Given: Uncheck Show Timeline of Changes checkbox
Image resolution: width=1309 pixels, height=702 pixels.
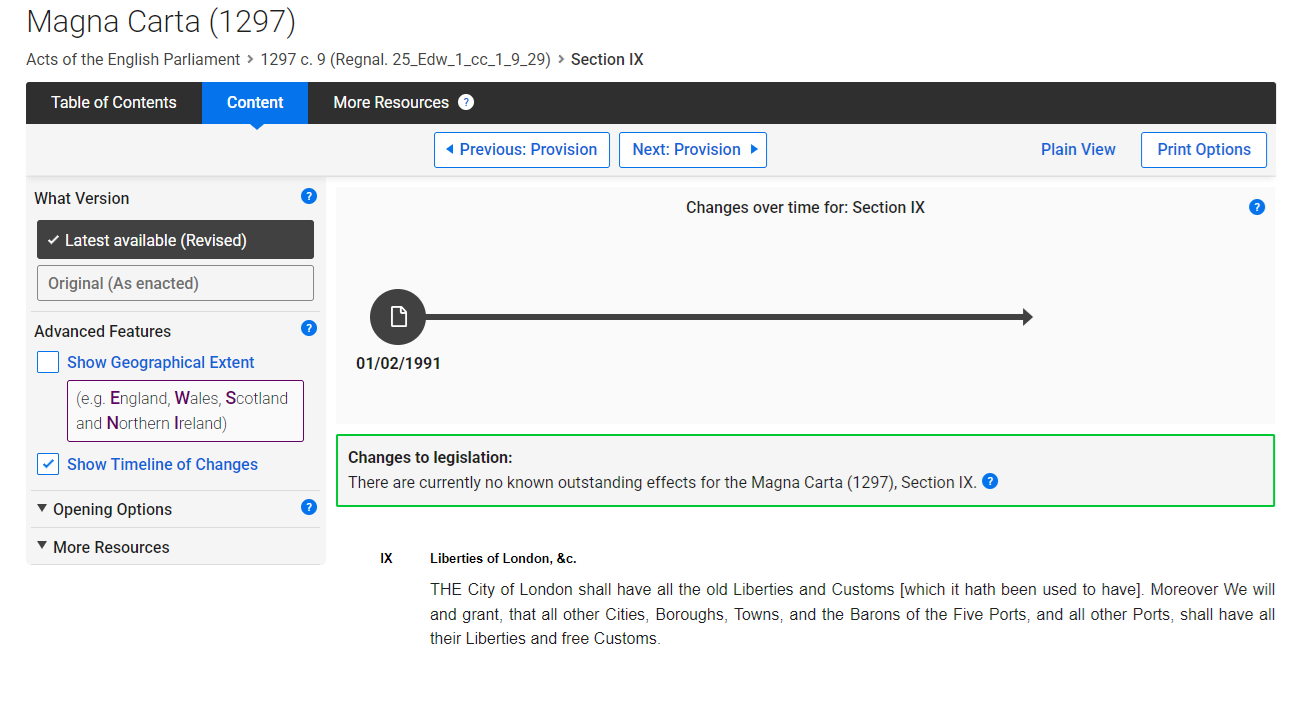Looking at the screenshot, I should click(48, 464).
